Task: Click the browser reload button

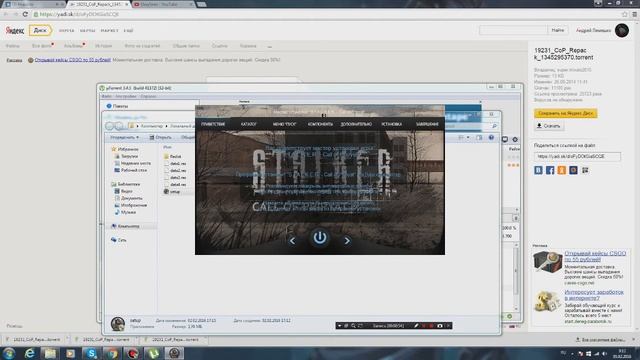Action: coord(25,14)
